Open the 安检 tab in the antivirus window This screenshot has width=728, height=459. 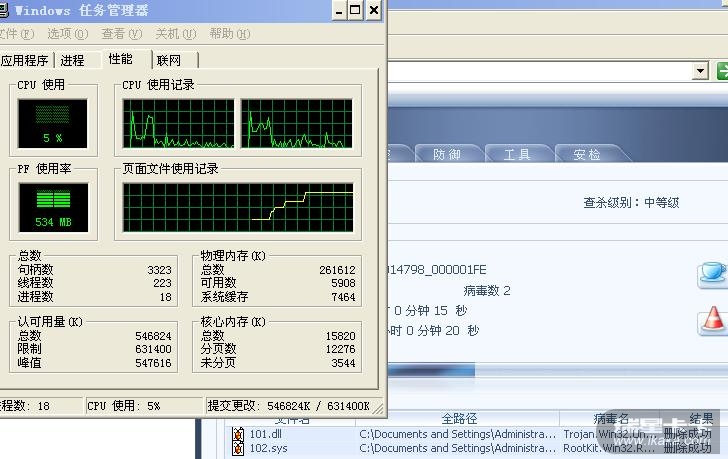tap(587, 154)
